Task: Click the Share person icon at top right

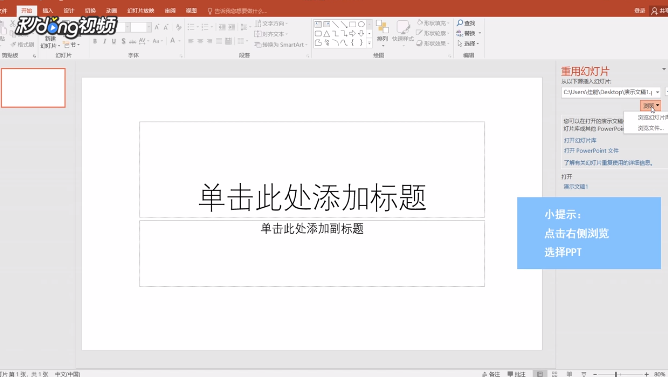Action: [654, 11]
